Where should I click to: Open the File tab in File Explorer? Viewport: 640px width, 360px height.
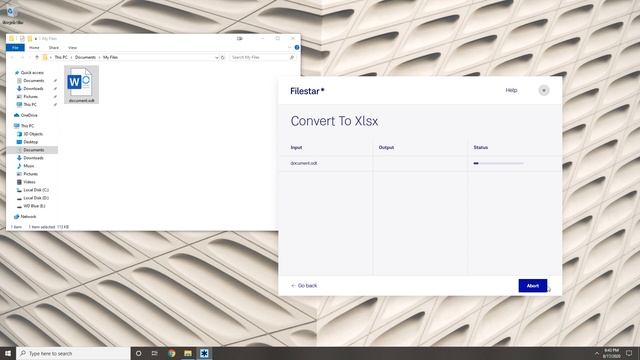point(15,48)
